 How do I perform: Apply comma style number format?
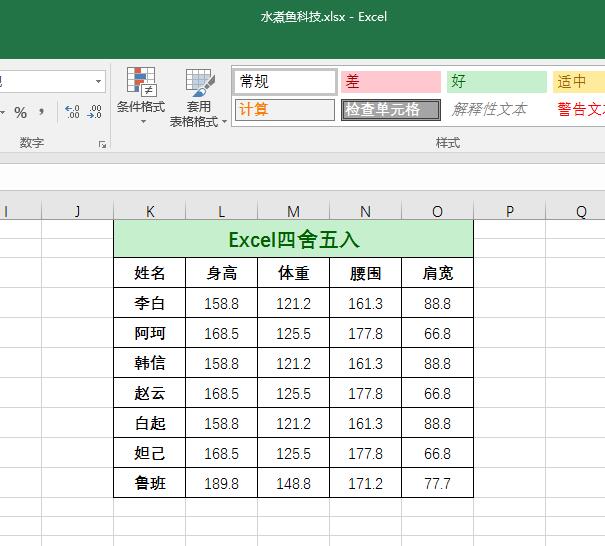click(41, 113)
